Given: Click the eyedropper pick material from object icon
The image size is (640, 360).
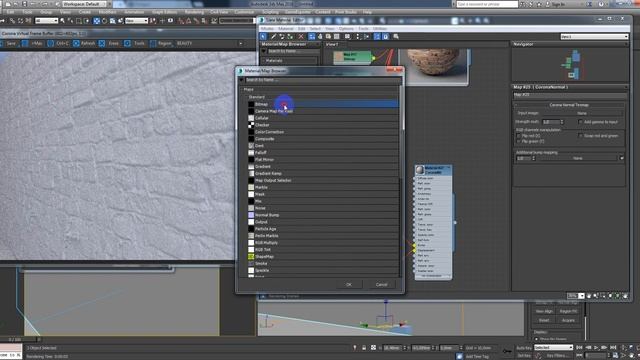Looking at the screenshot, I should (273, 37).
